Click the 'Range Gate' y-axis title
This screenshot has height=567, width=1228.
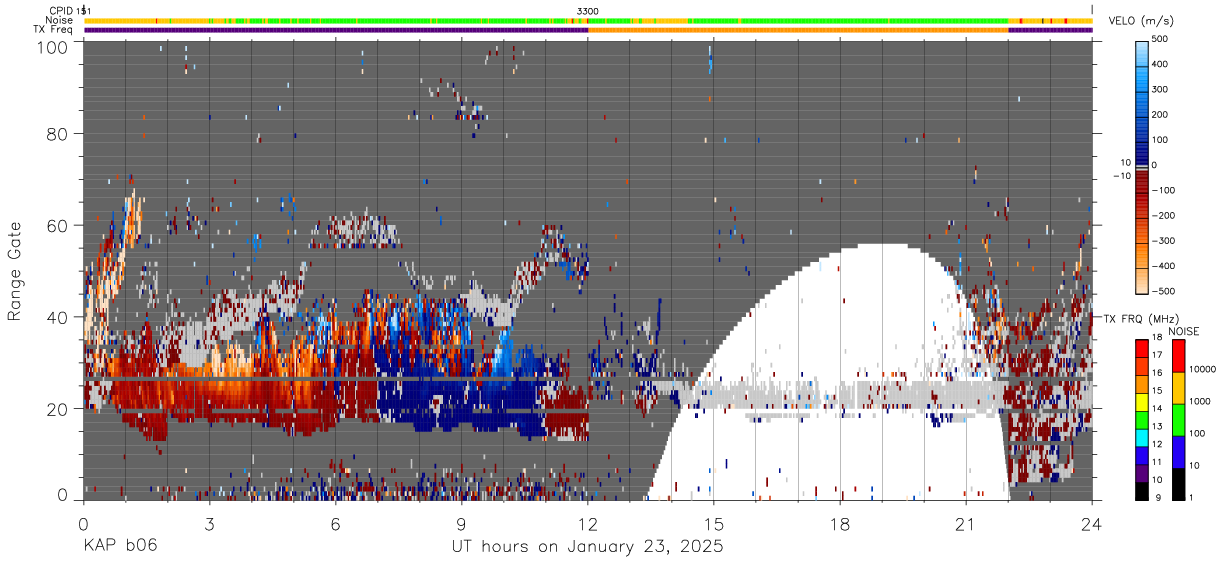tap(15, 271)
